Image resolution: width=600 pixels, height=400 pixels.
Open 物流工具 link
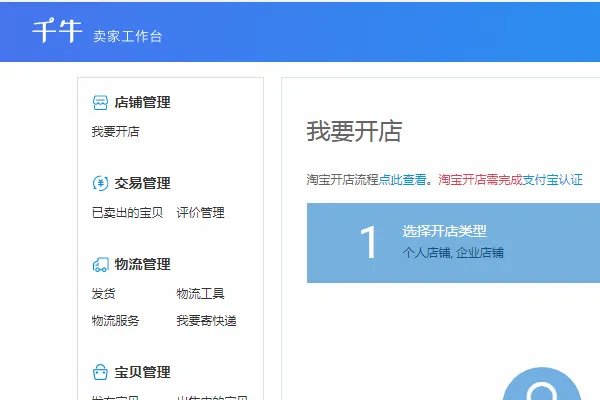pyautogui.click(x=200, y=294)
